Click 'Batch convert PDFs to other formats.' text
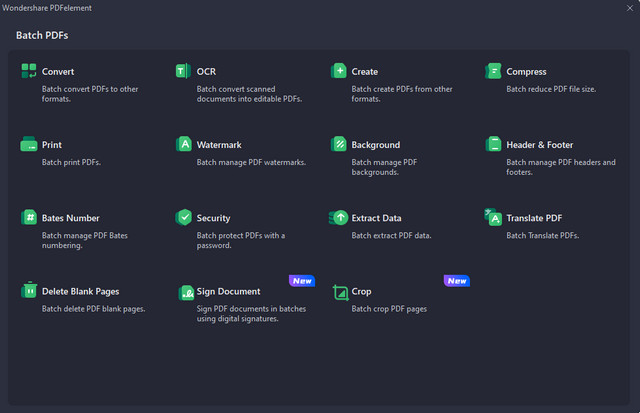640x413 pixels. [90, 94]
